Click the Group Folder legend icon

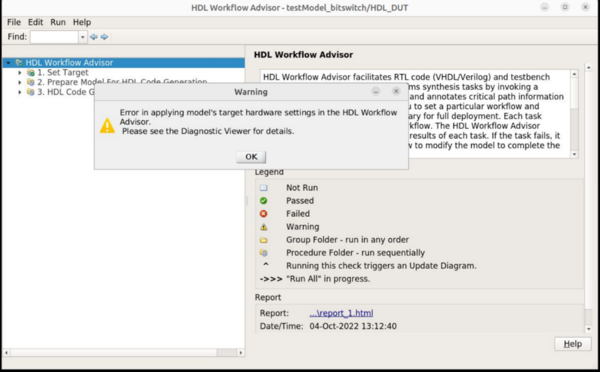264,240
